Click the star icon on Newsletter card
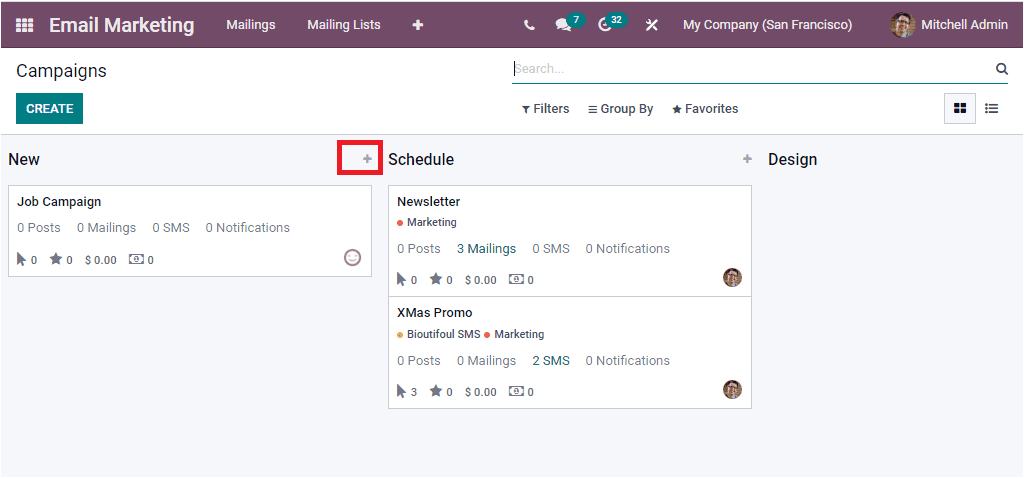Screen dimensions: 1024x478 pos(436,279)
